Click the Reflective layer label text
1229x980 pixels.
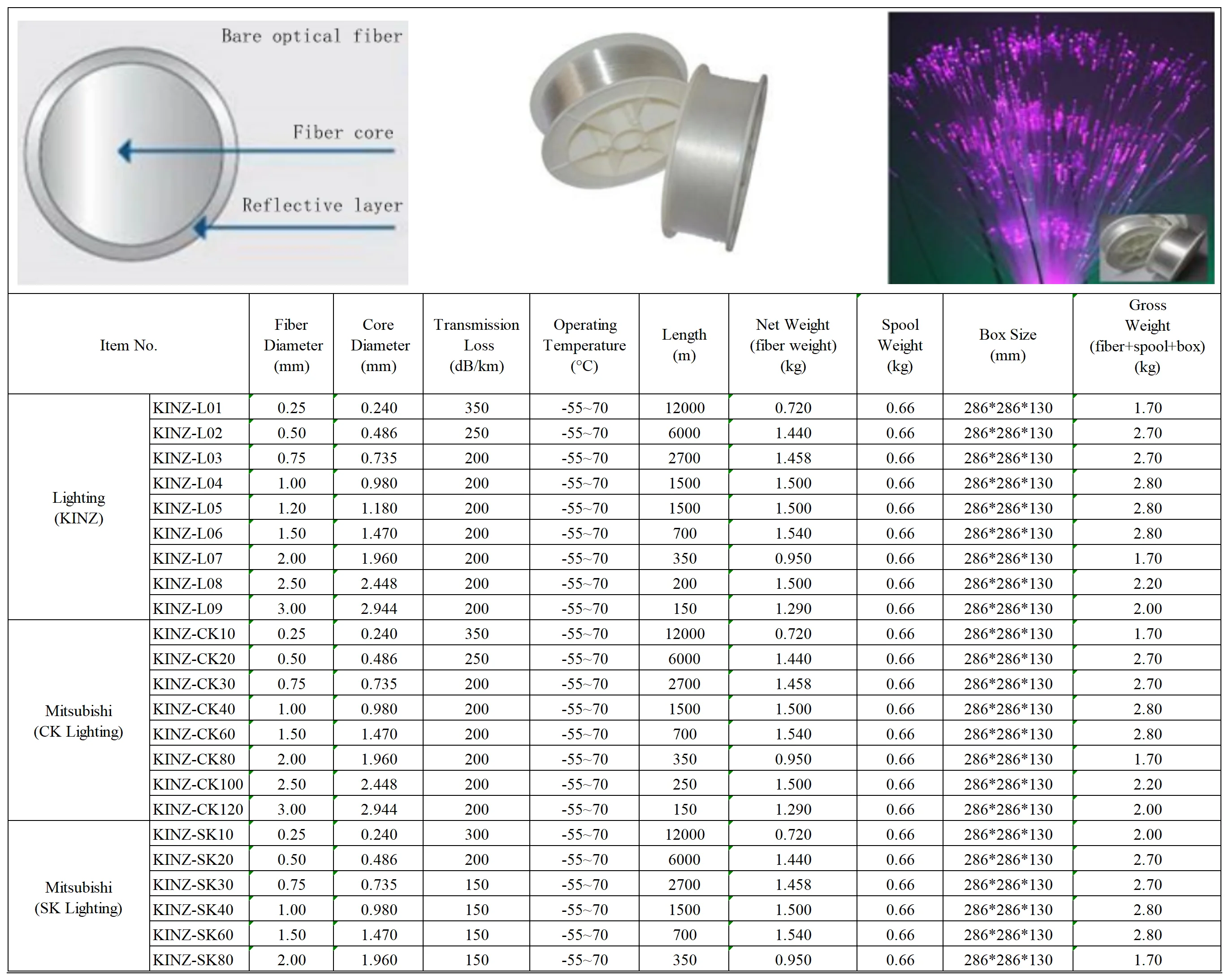(x=322, y=205)
